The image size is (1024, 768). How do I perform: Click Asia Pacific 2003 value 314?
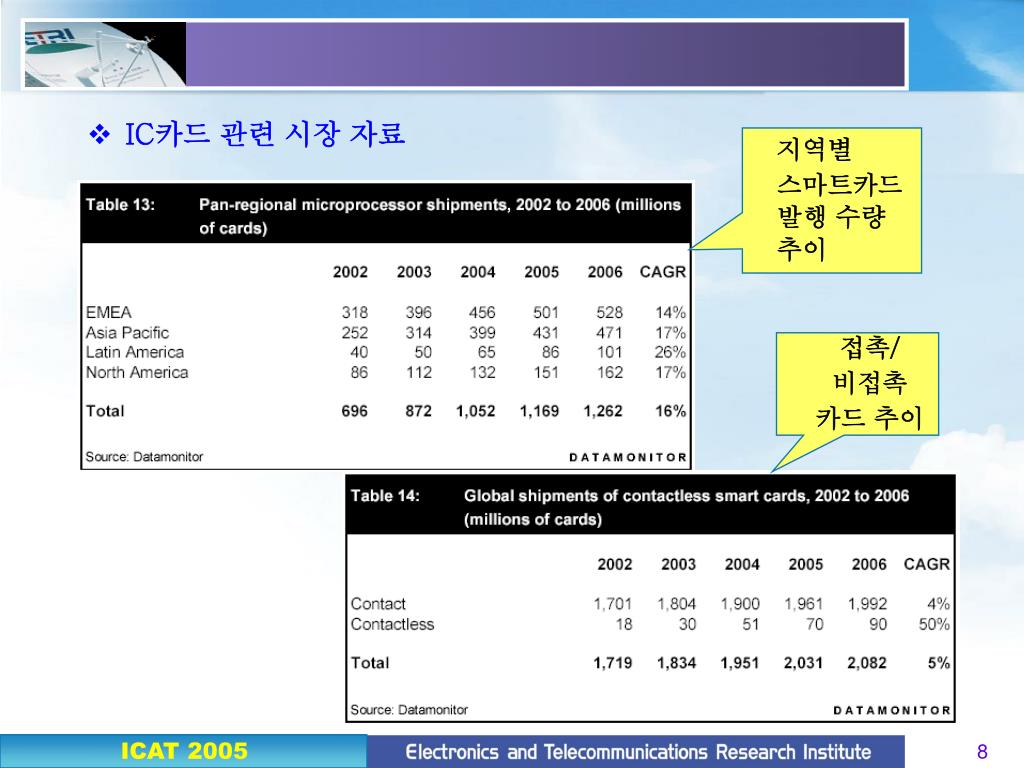(x=418, y=332)
